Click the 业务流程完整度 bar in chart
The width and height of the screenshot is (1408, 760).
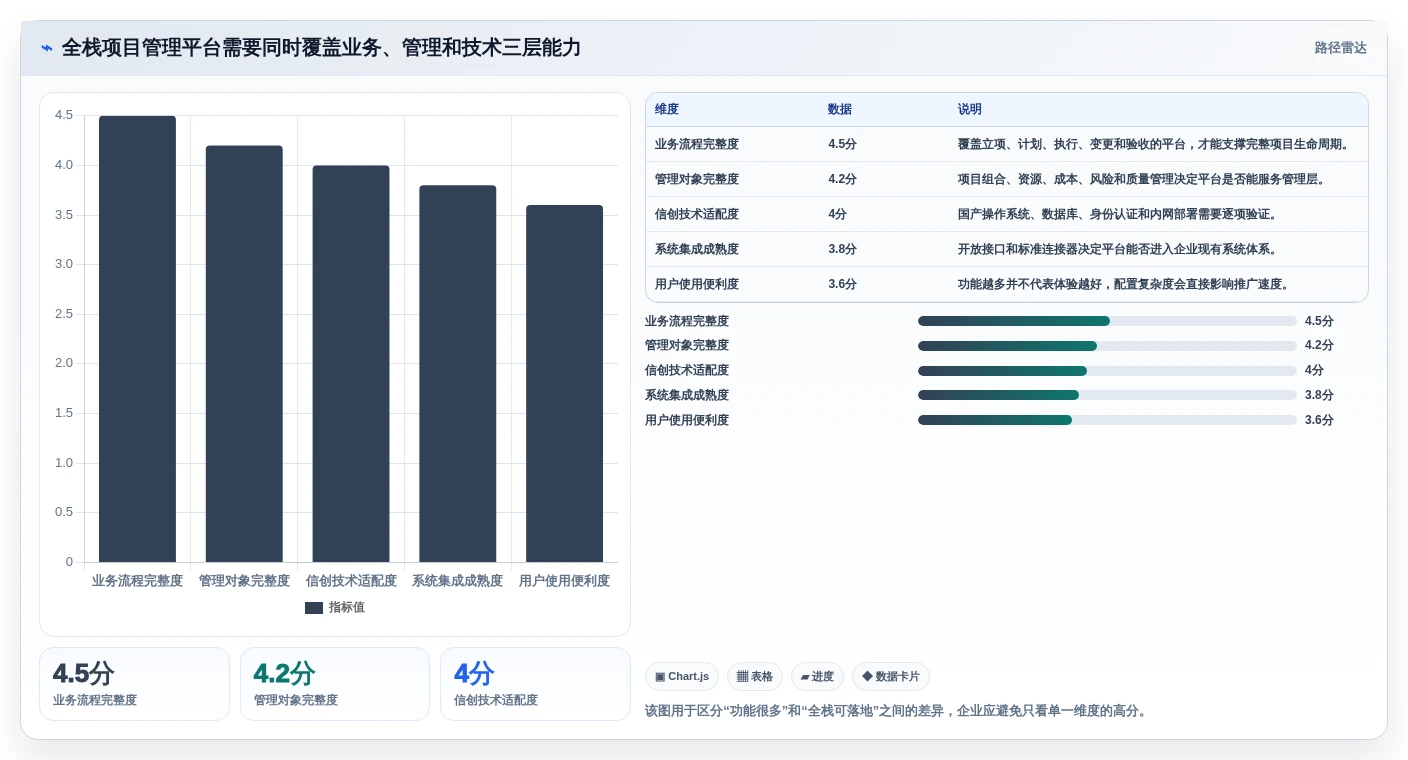point(137,339)
